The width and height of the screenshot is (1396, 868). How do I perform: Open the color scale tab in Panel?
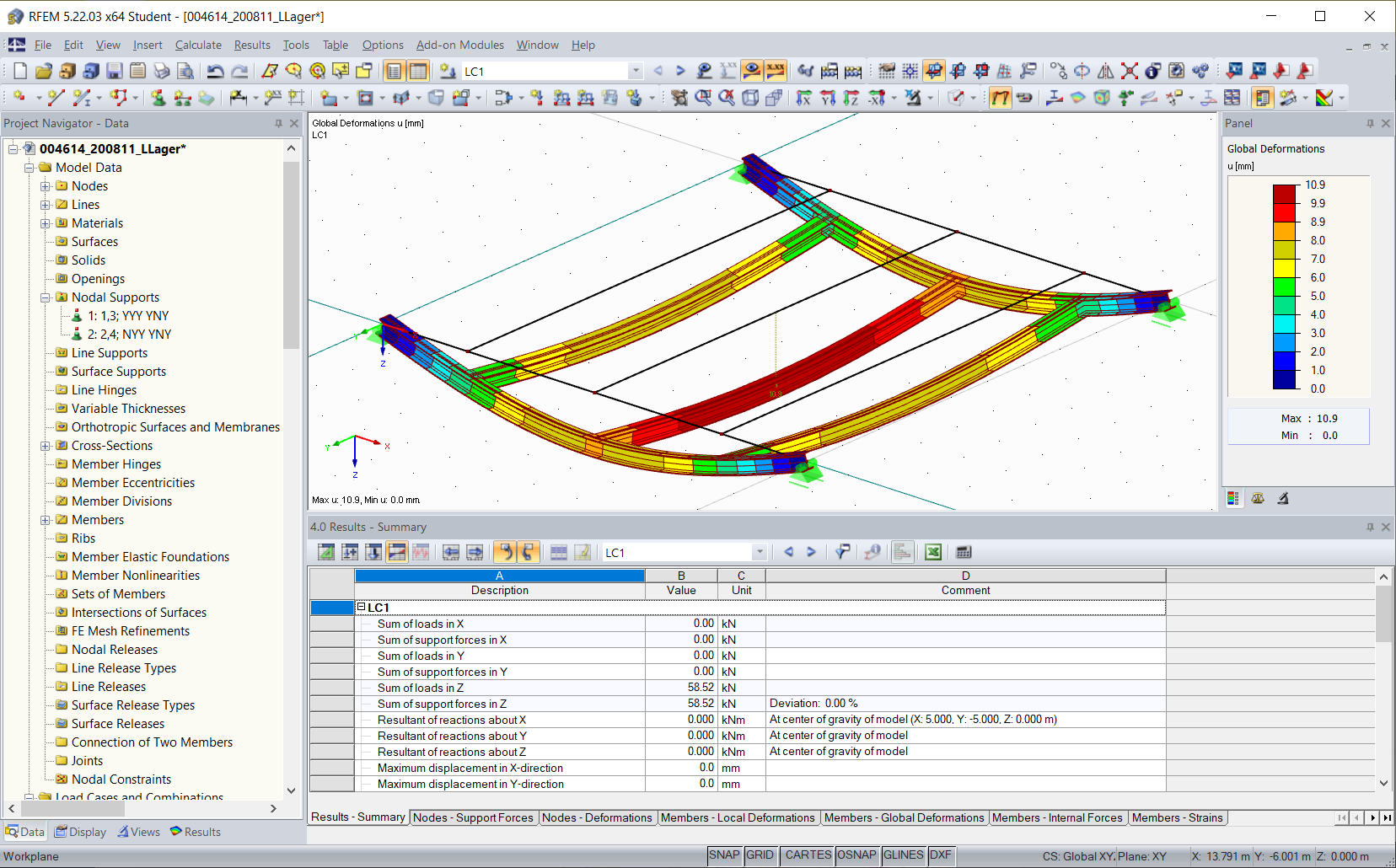tap(1233, 498)
